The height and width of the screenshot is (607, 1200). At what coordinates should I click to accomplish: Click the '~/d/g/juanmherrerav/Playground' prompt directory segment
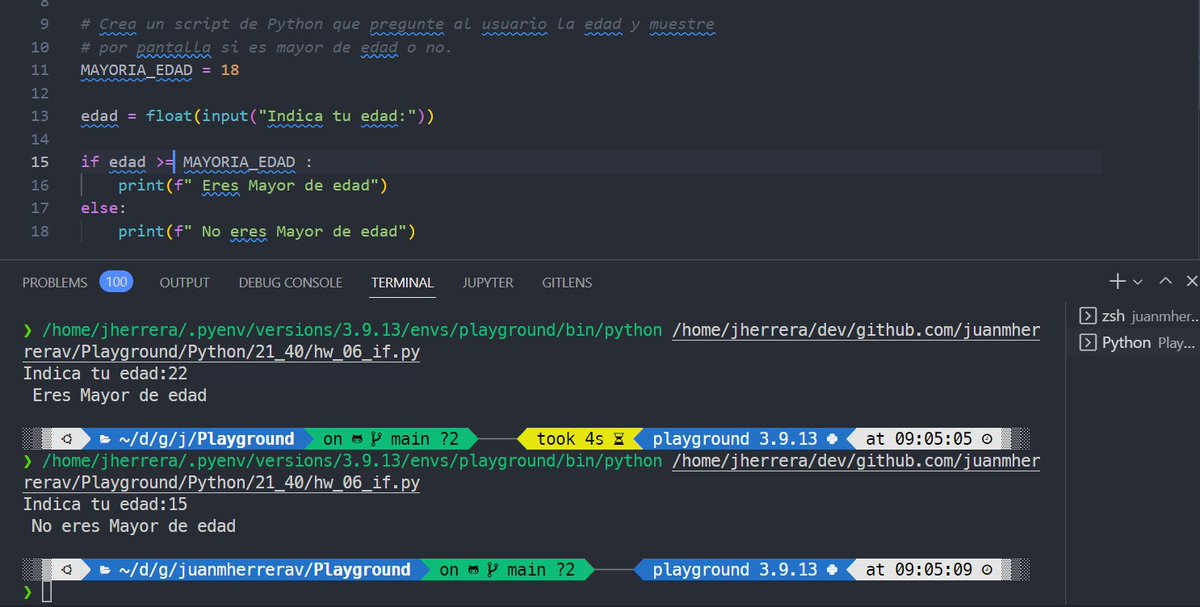254,570
